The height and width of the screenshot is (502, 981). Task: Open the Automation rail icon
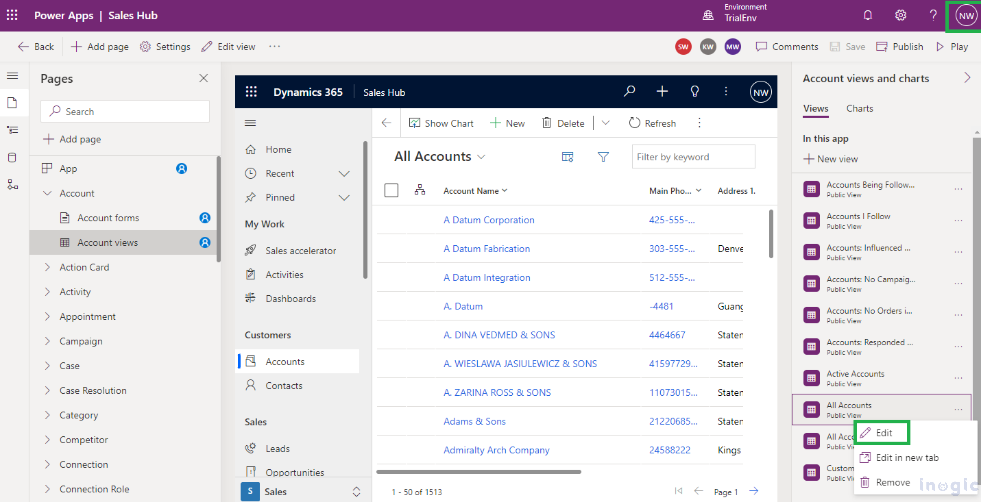point(13,184)
